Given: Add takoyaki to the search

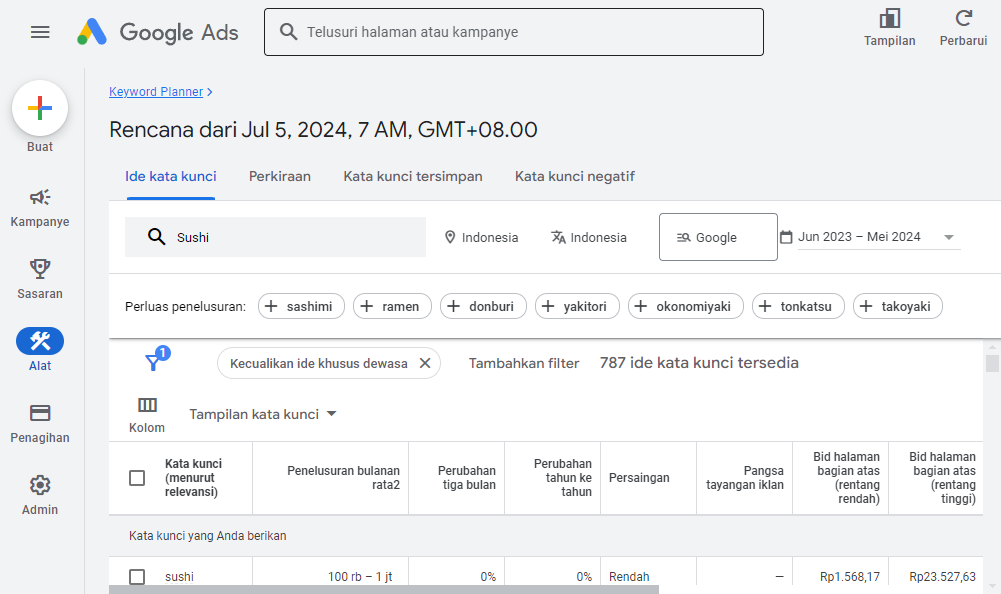Looking at the screenshot, I should pos(898,306).
